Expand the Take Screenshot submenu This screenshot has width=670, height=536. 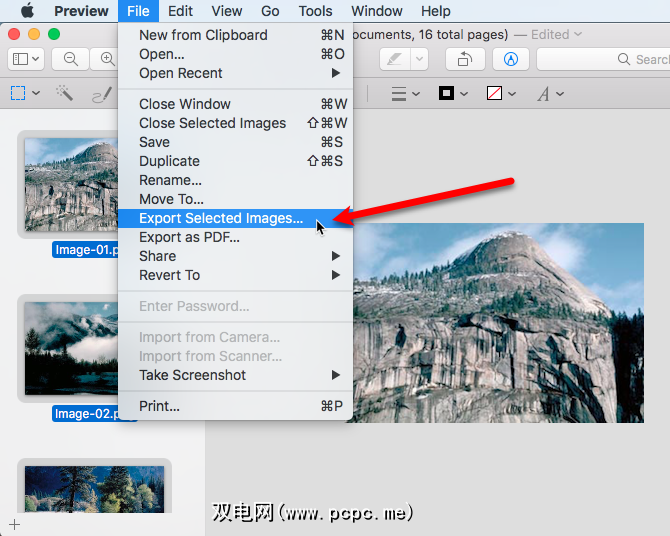(235, 375)
